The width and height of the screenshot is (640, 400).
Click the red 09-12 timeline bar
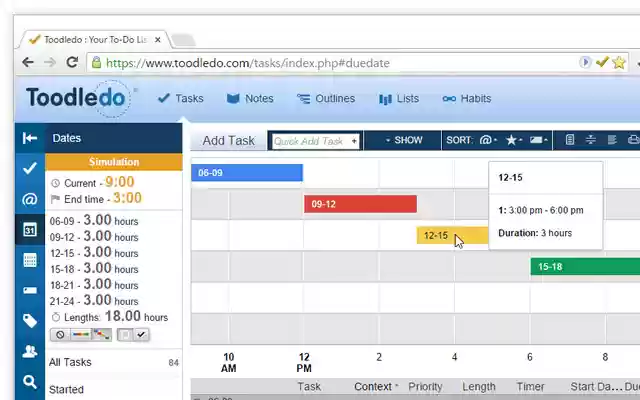(x=360, y=204)
